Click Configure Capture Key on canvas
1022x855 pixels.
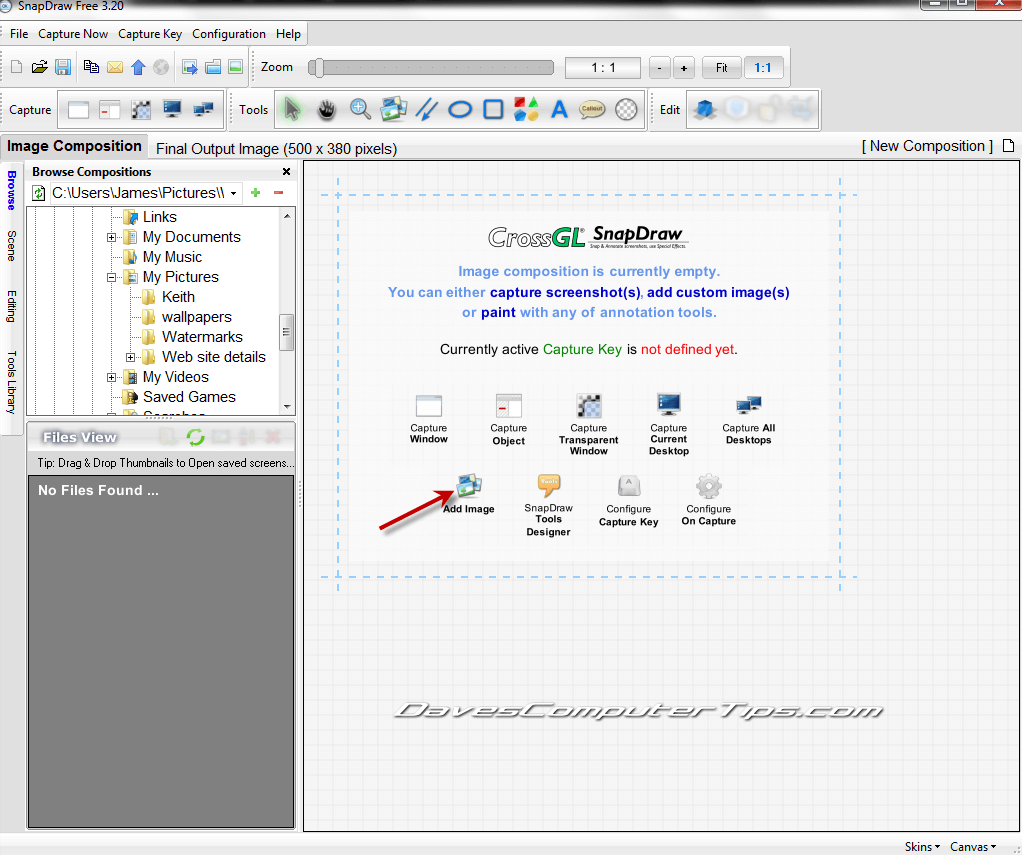click(x=628, y=500)
